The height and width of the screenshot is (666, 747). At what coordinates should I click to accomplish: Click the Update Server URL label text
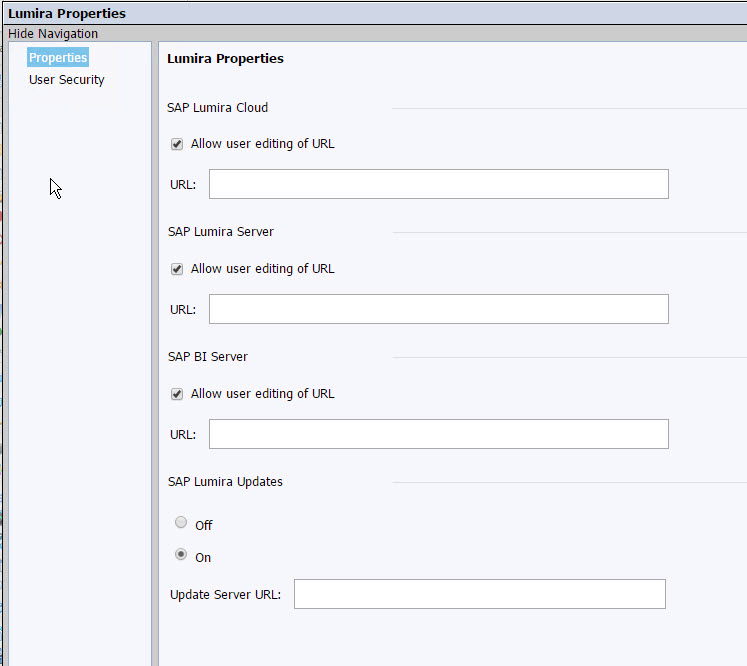tap(225, 595)
